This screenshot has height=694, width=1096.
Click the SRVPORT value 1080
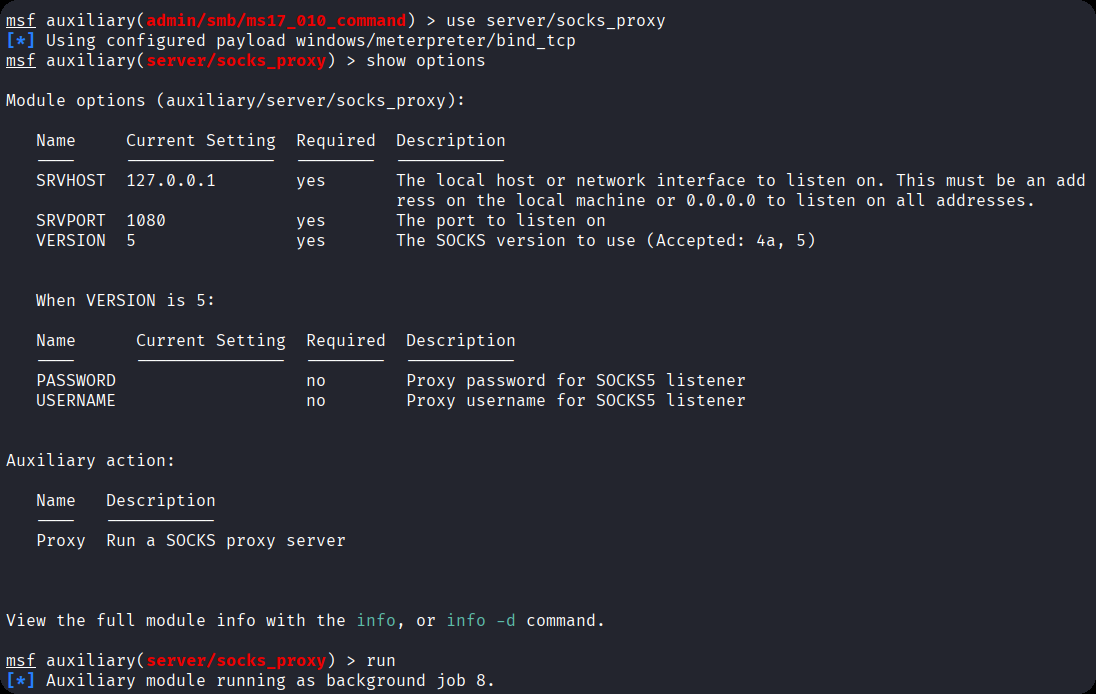pos(146,221)
